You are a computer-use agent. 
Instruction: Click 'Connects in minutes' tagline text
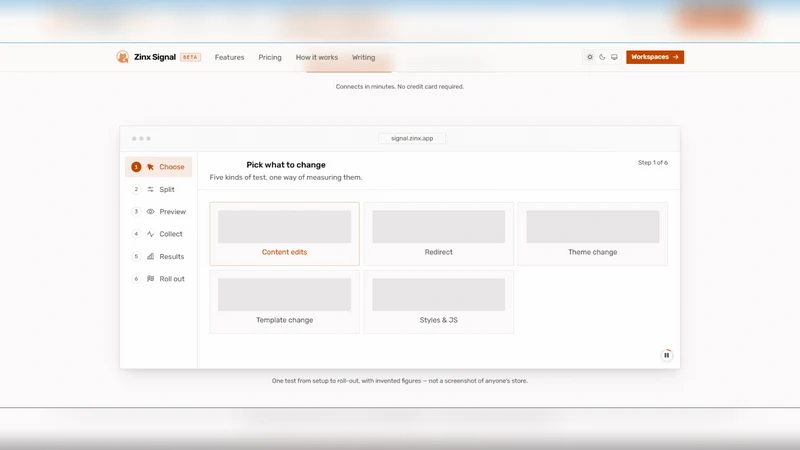[x=399, y=87]
